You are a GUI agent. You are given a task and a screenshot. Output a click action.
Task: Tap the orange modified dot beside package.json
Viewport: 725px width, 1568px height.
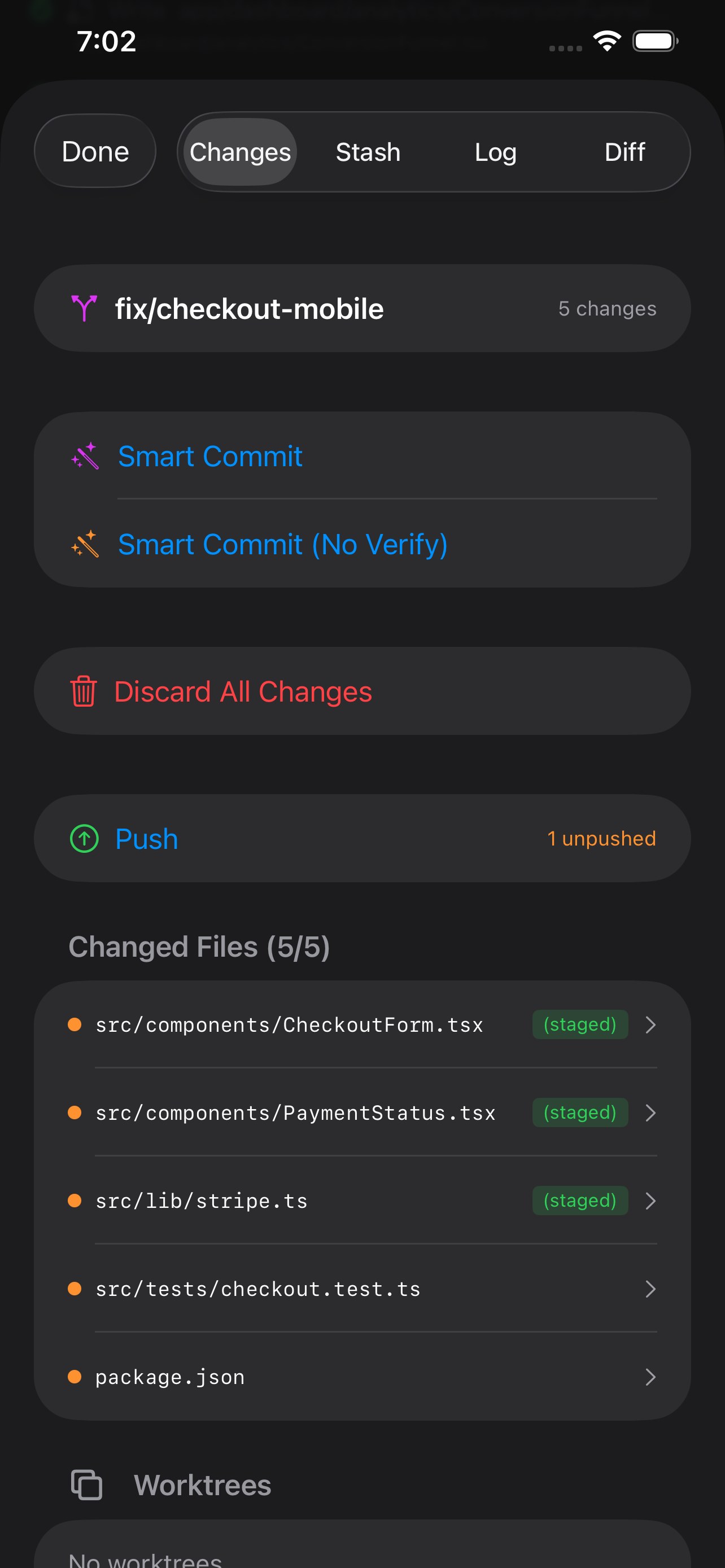click(76, 1377)
